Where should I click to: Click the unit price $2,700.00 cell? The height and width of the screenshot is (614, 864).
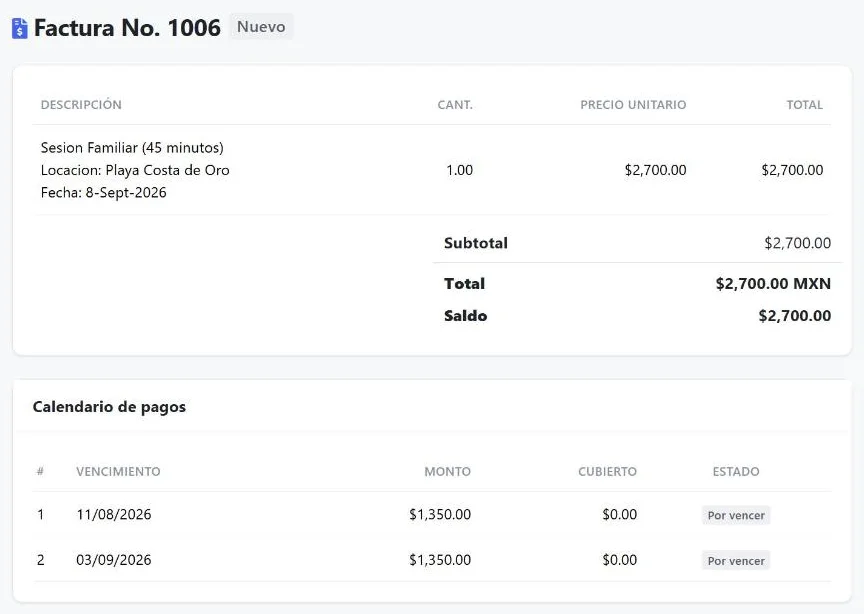(656, 170)
